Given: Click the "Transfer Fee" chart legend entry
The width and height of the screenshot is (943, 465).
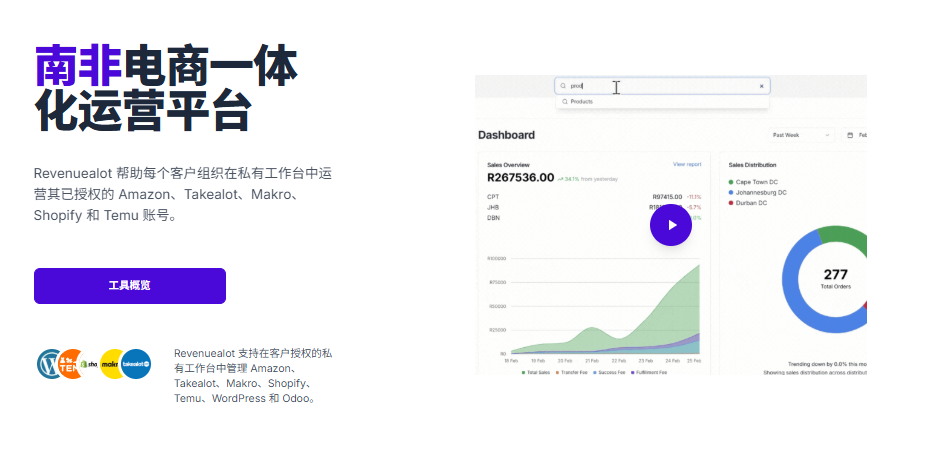Looking at the screenshot, I should click(x=571, y=372).
